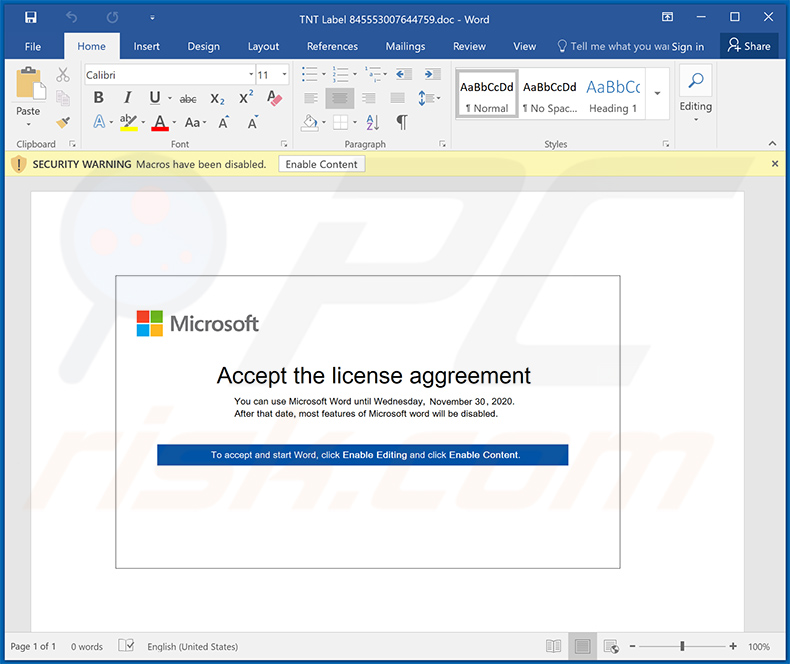Click the Undo arrow icon

72,18
